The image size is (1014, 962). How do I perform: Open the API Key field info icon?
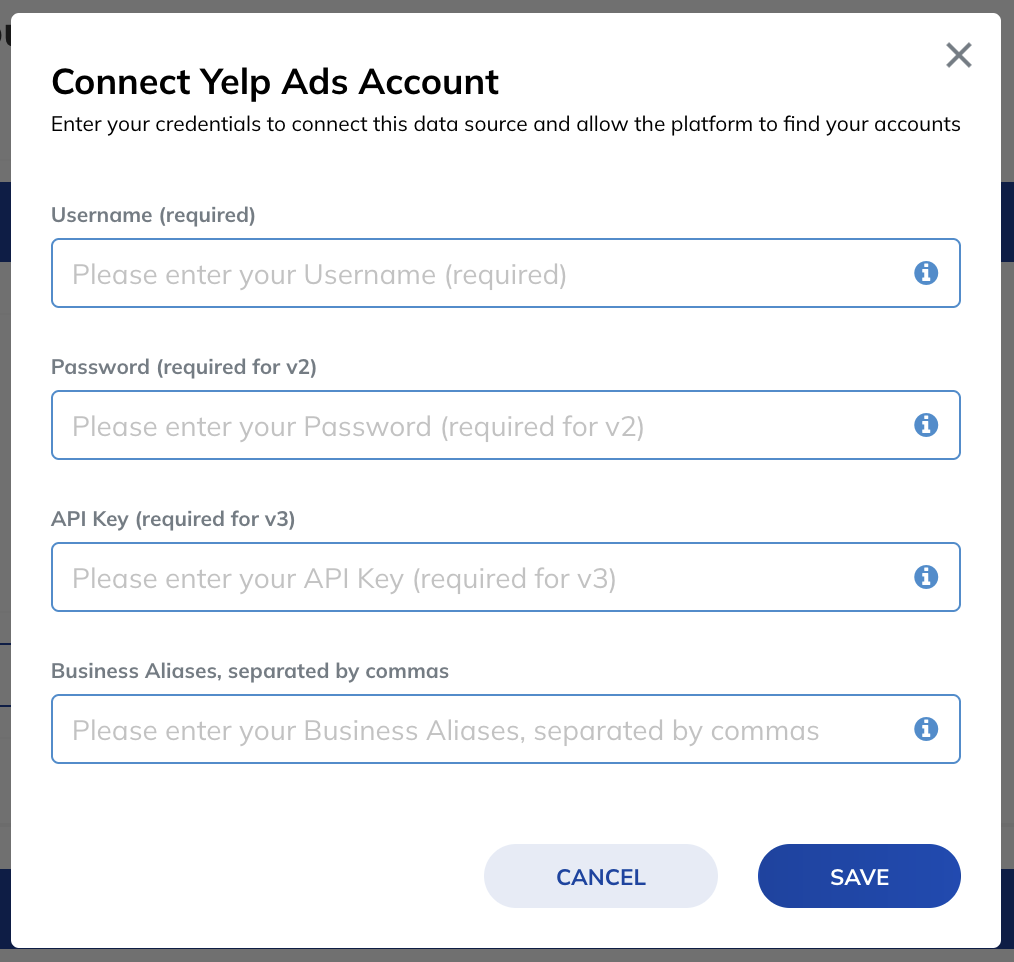point(925,577)
